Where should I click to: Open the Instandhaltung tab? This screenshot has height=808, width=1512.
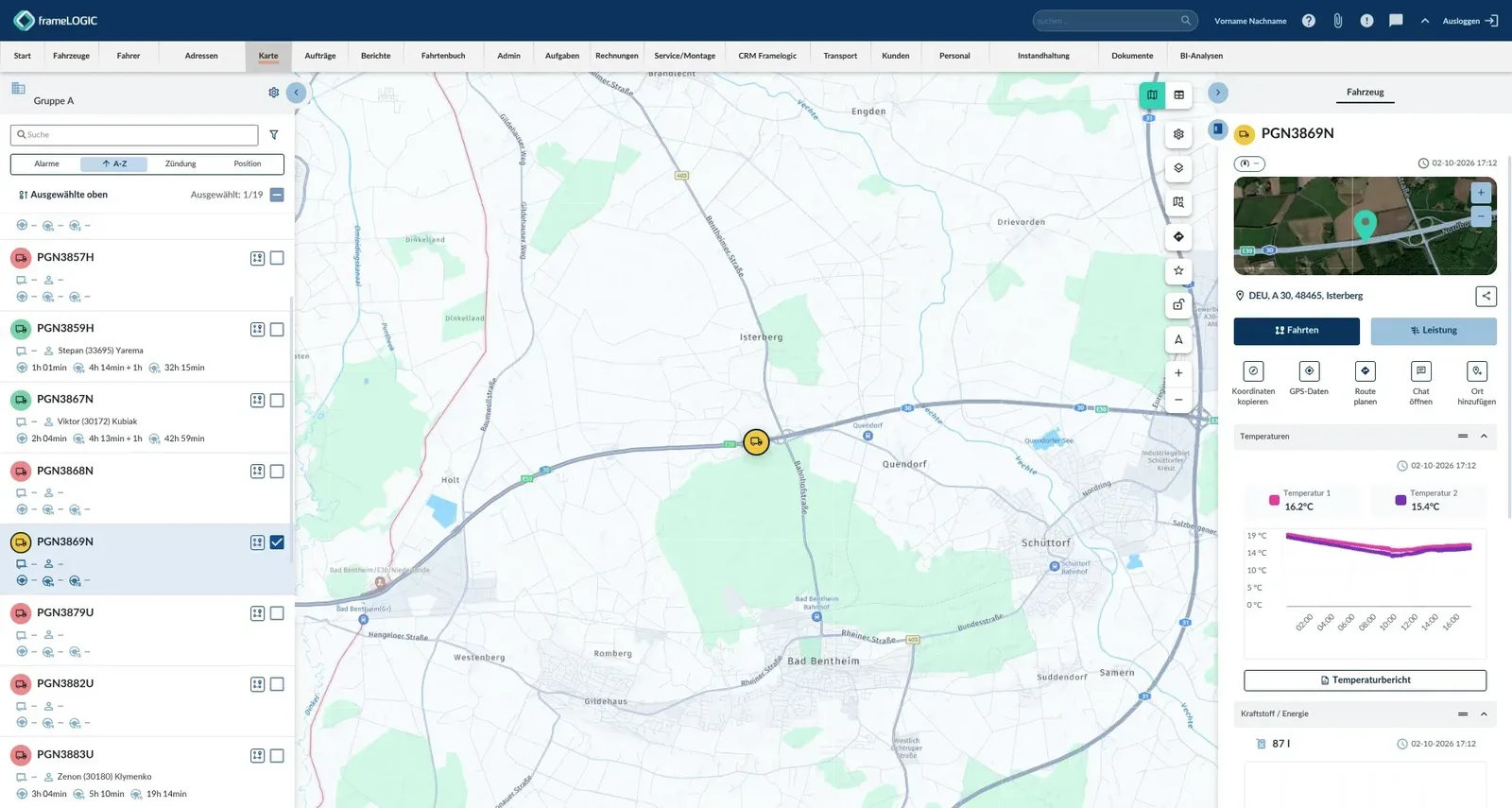(x=1043, y=56)
